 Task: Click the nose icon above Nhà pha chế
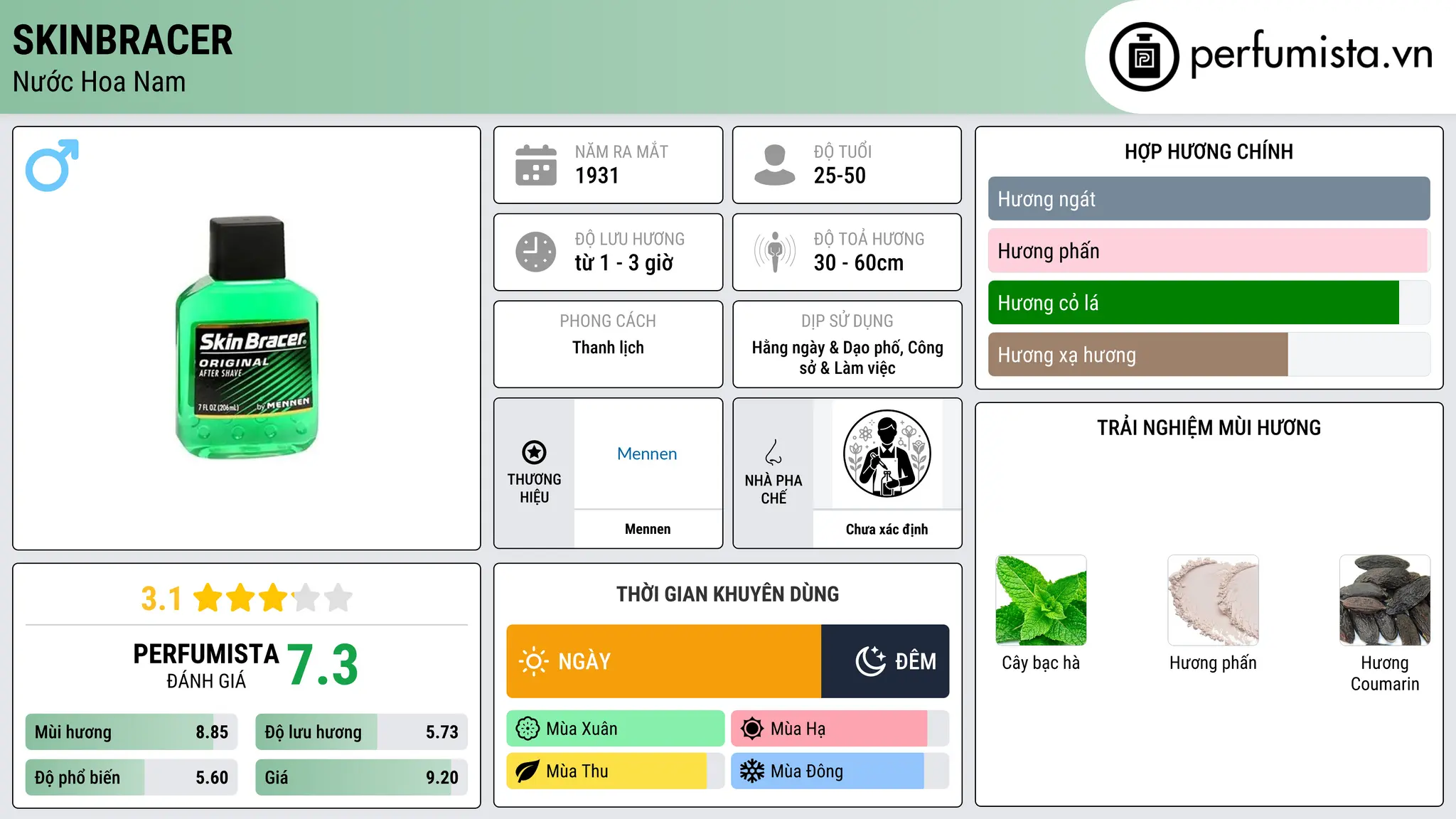pos(773,452)
